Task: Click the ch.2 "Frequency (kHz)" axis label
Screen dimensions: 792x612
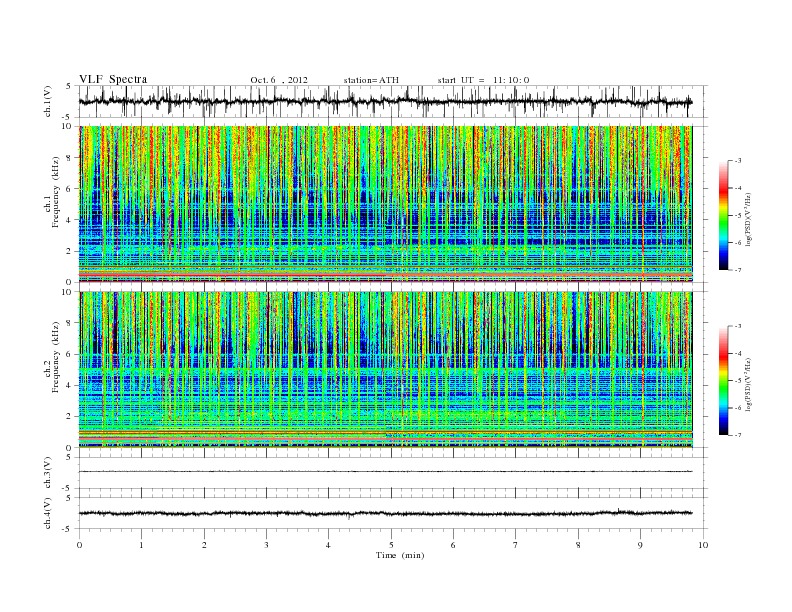Action: point(56,357)
